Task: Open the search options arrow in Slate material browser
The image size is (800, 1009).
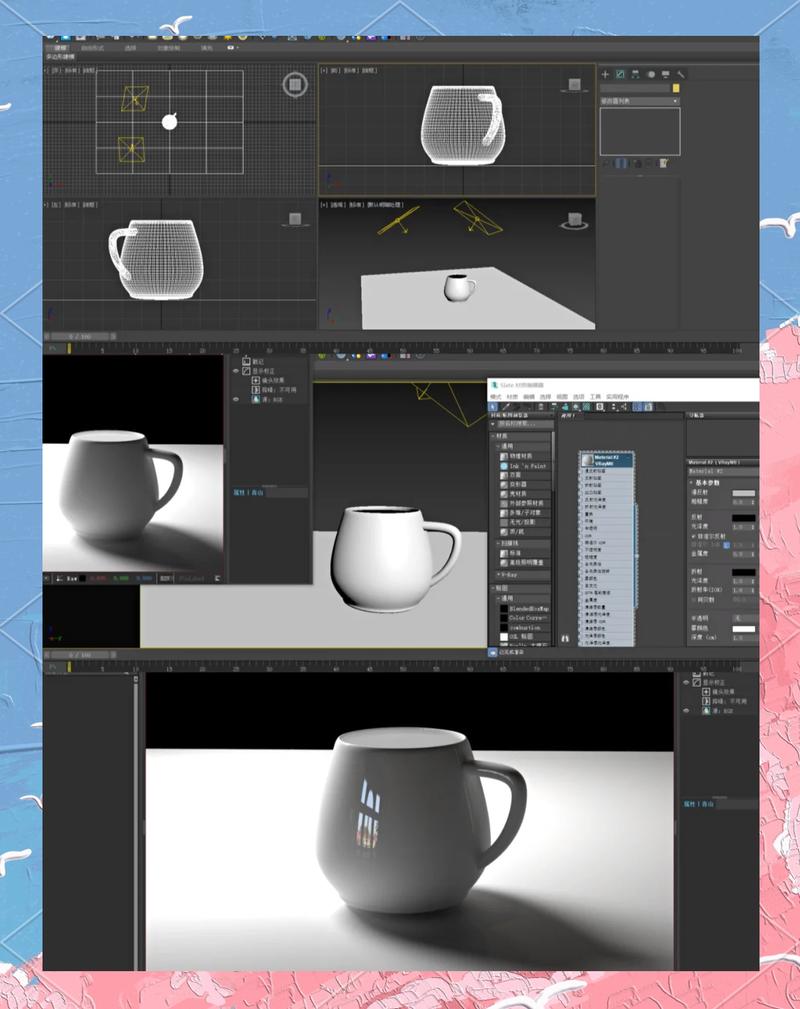Action: [493, 424]
